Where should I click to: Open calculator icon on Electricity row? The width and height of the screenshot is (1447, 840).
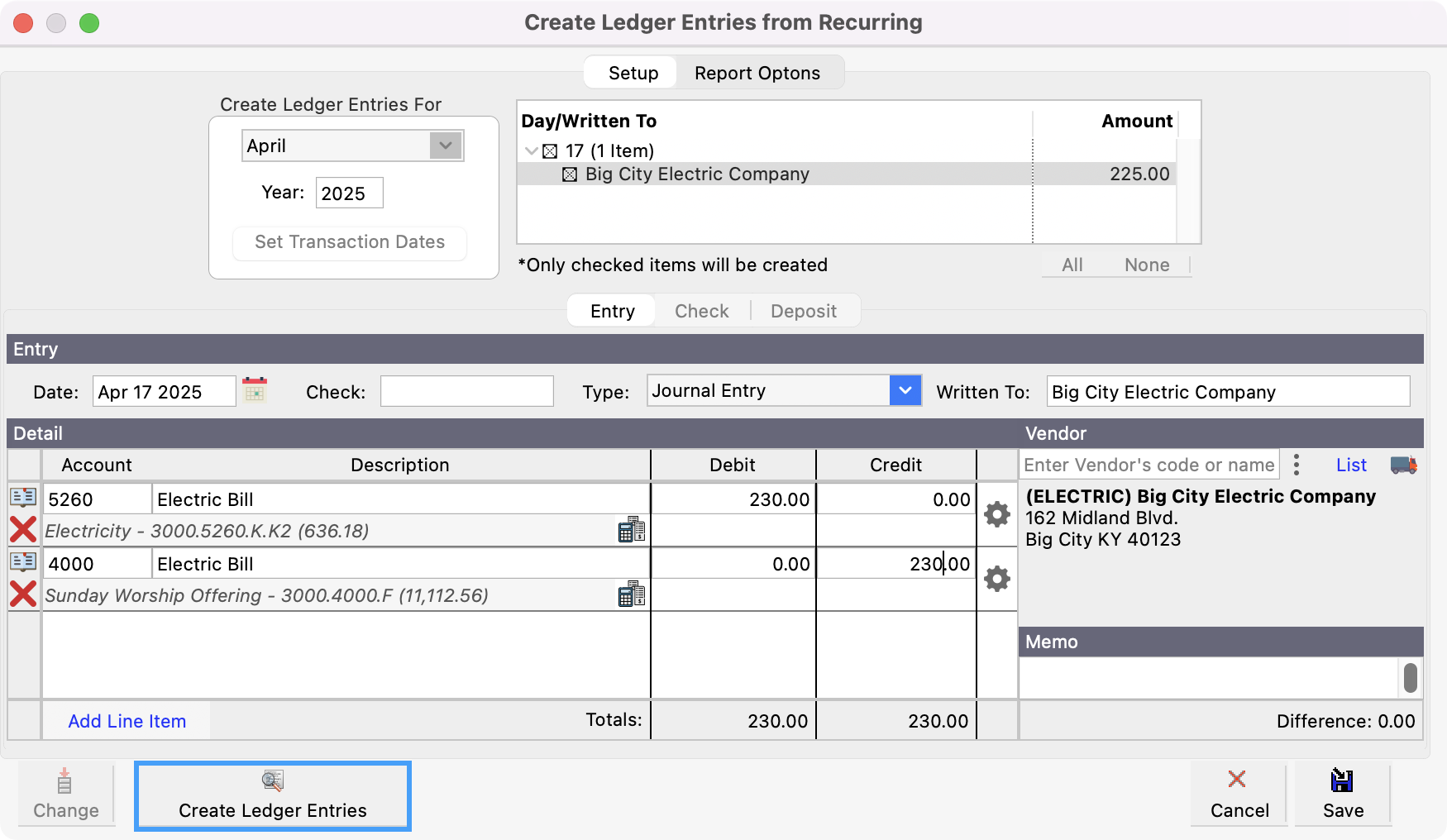pos(631,530)
